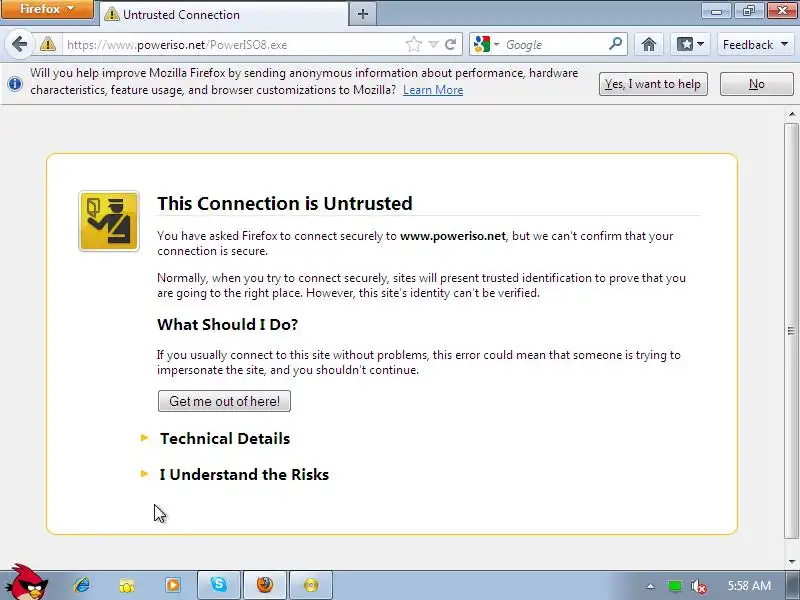Expand I Understand the Risks section

tap(244, 474)
